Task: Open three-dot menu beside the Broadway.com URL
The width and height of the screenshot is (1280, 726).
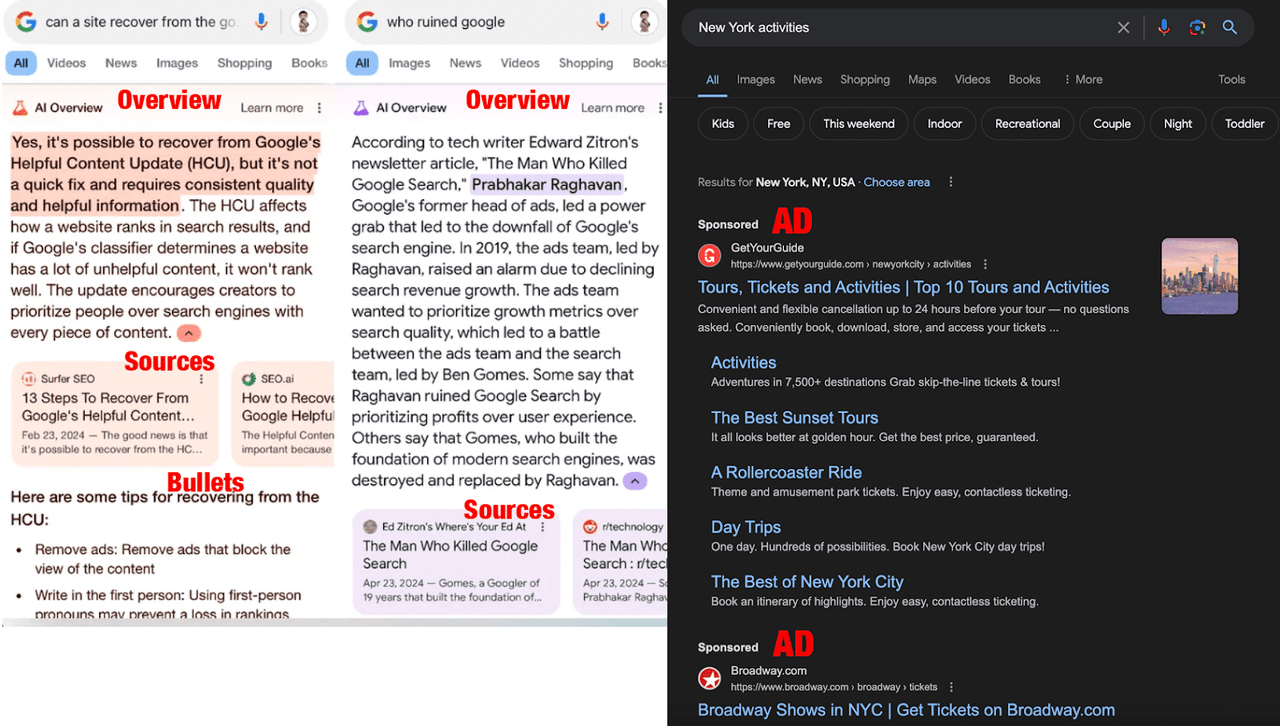Action: click(x=951, y=687)
